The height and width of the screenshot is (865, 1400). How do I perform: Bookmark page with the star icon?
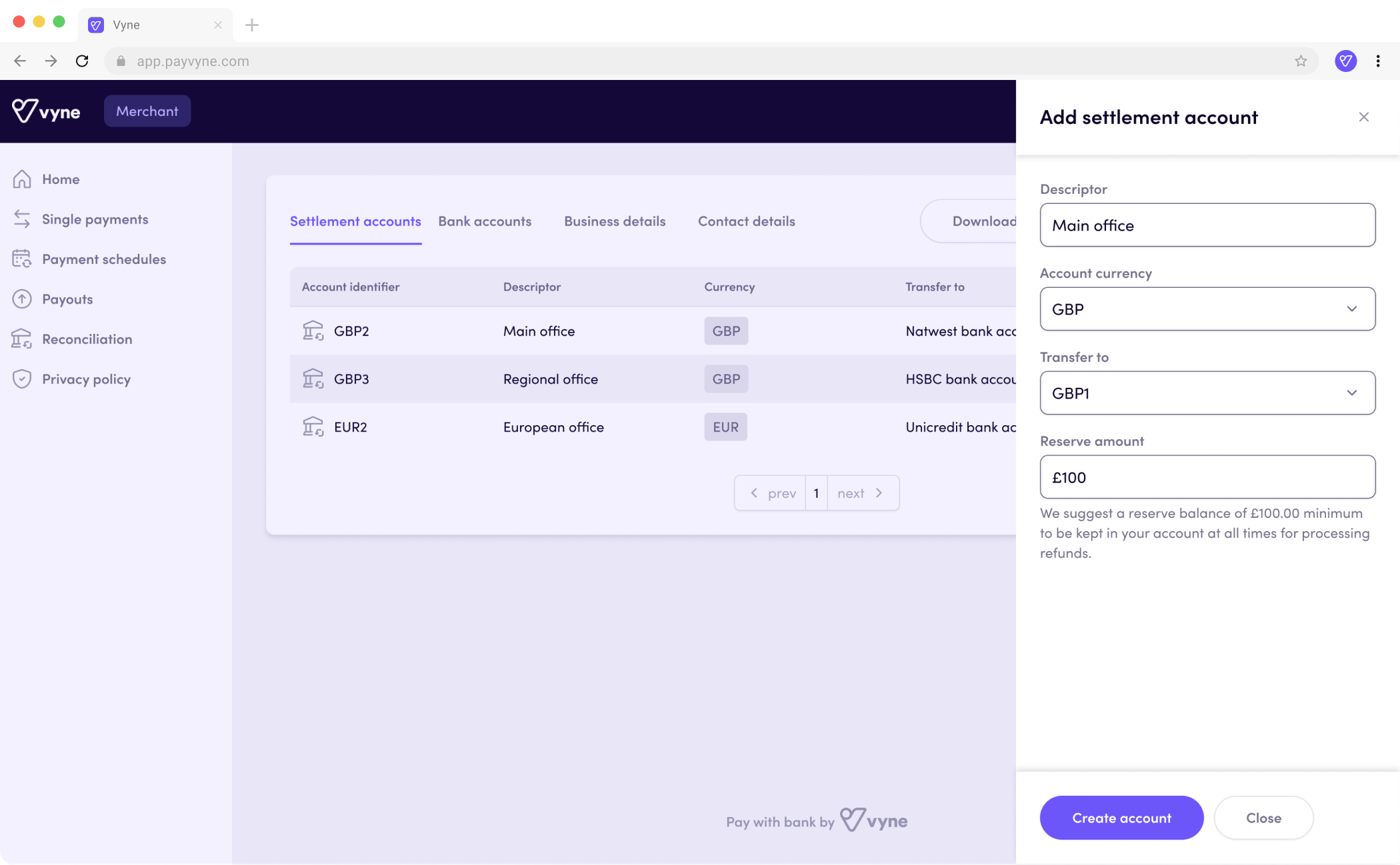[x=1301, y=61]
